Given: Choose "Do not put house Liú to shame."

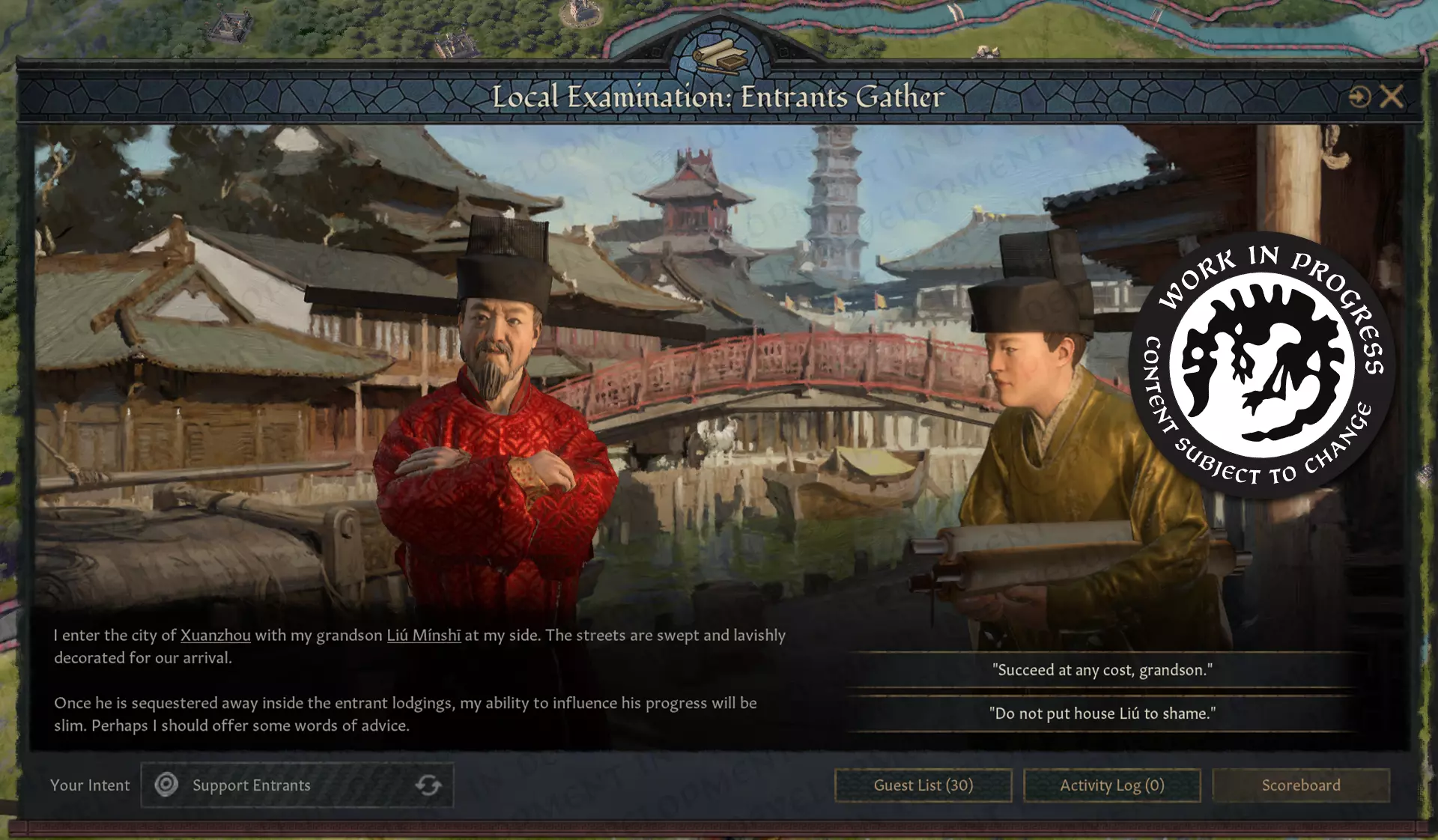Looking at the screenshot, I should click(1102, 713).
